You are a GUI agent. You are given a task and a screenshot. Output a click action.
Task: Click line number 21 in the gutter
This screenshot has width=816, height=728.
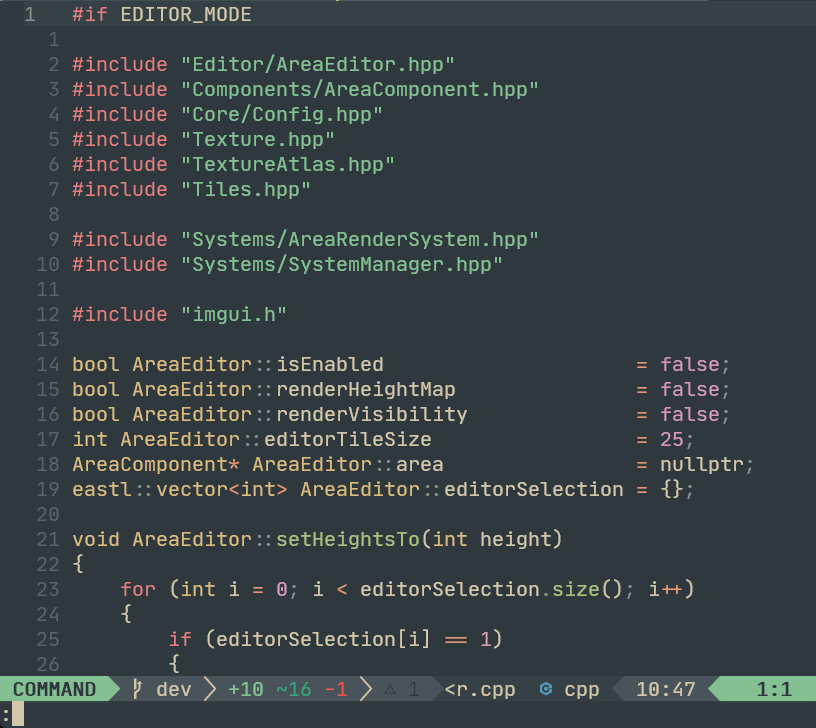[x=48, y=539]
